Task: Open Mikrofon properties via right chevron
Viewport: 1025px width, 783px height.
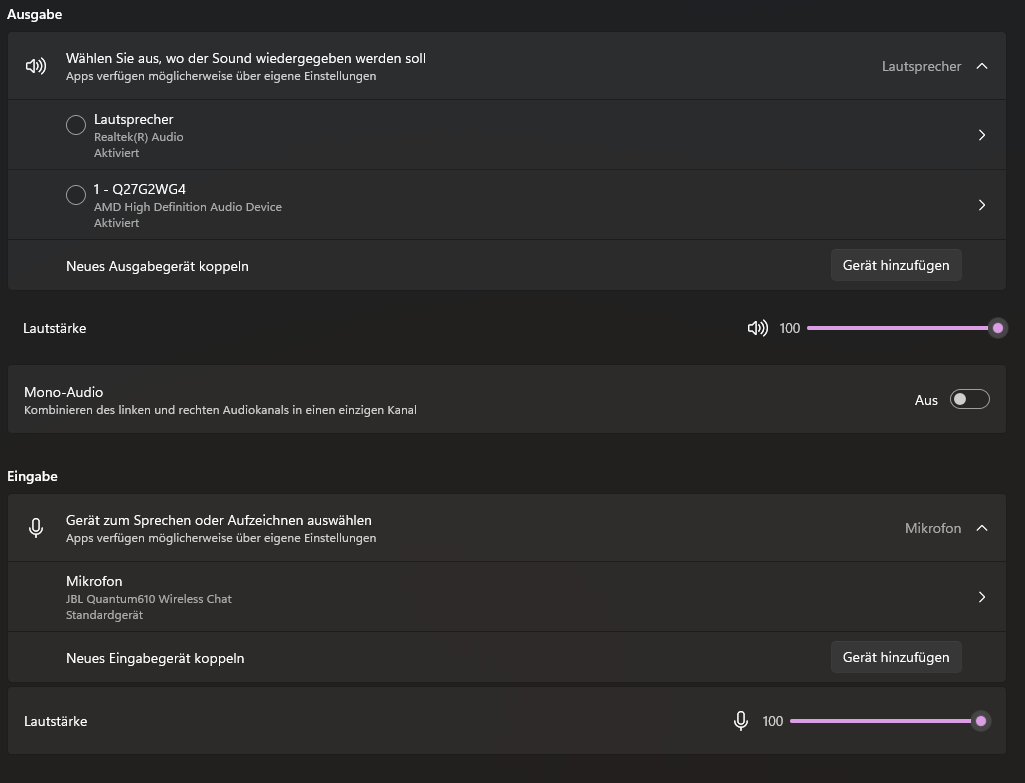Action: coord(981,597)
